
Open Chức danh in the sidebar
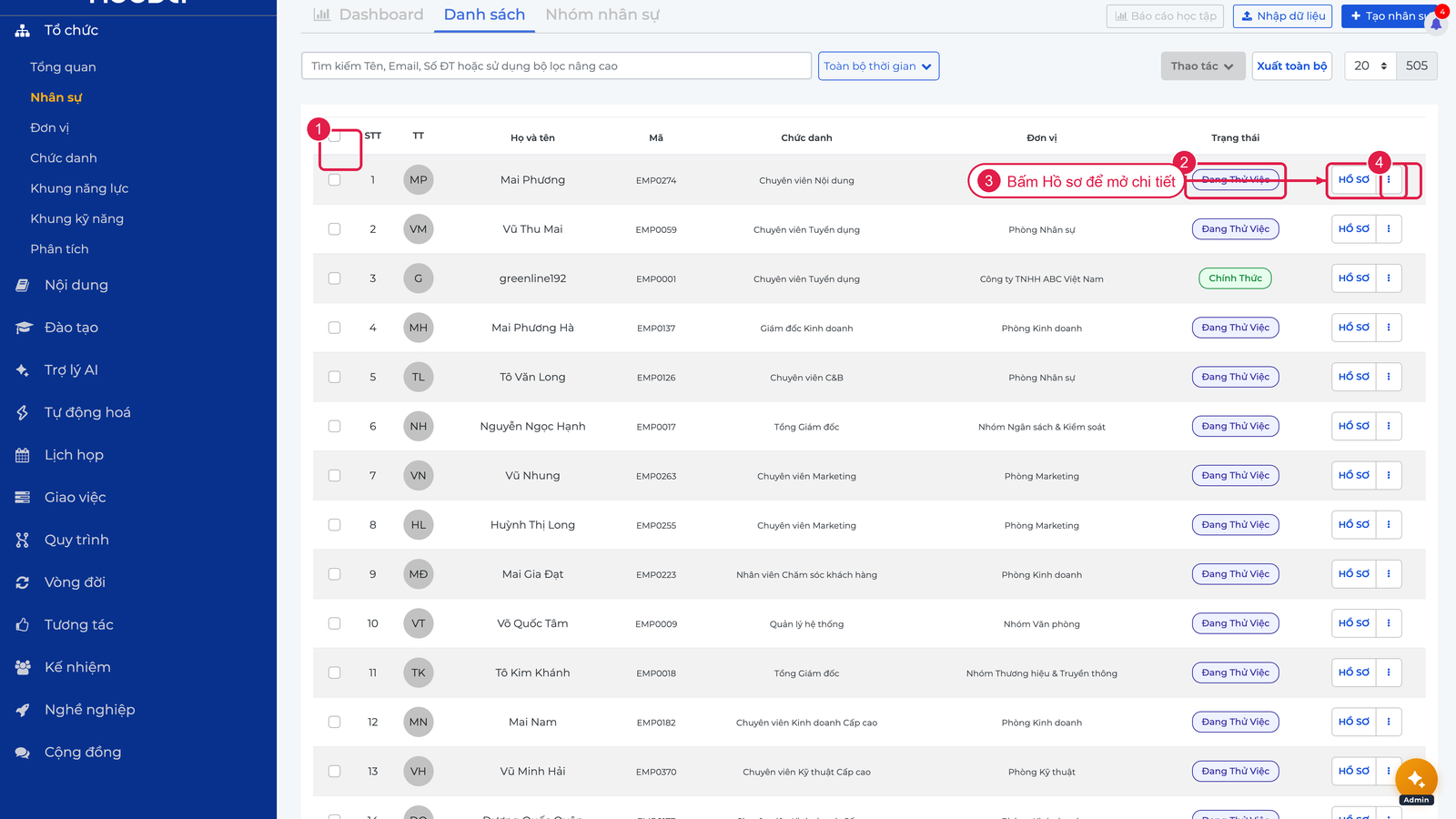click(x=64, y=158)
